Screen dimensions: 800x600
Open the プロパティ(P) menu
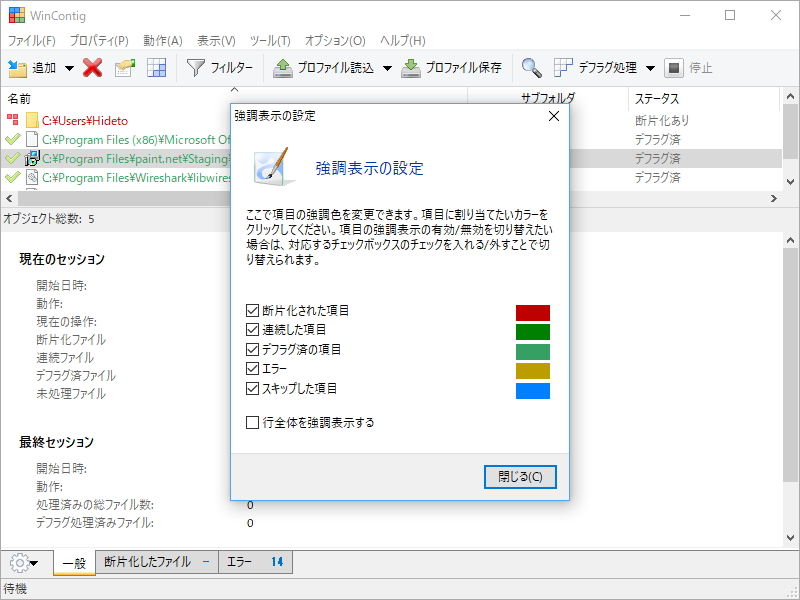tap(99, 40)
